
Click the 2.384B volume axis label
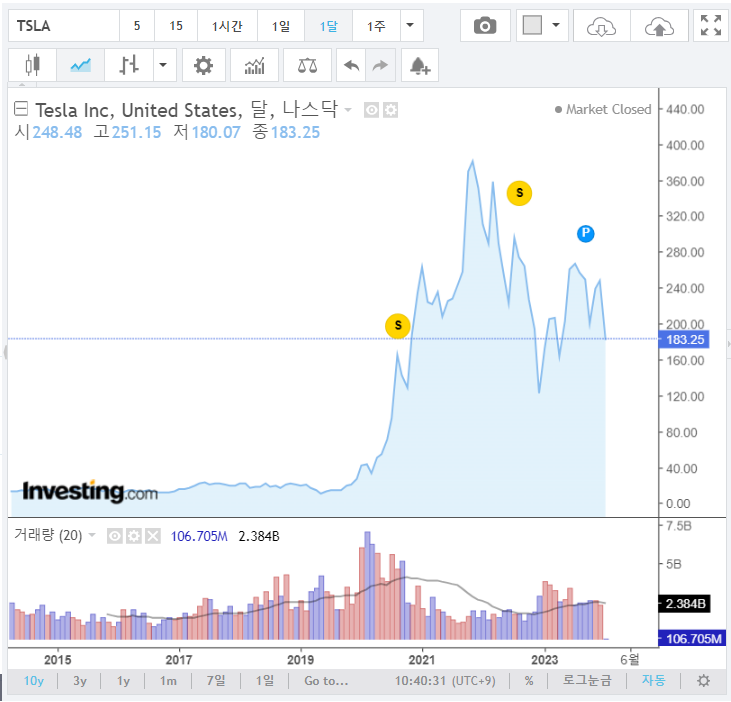(684, 604)
